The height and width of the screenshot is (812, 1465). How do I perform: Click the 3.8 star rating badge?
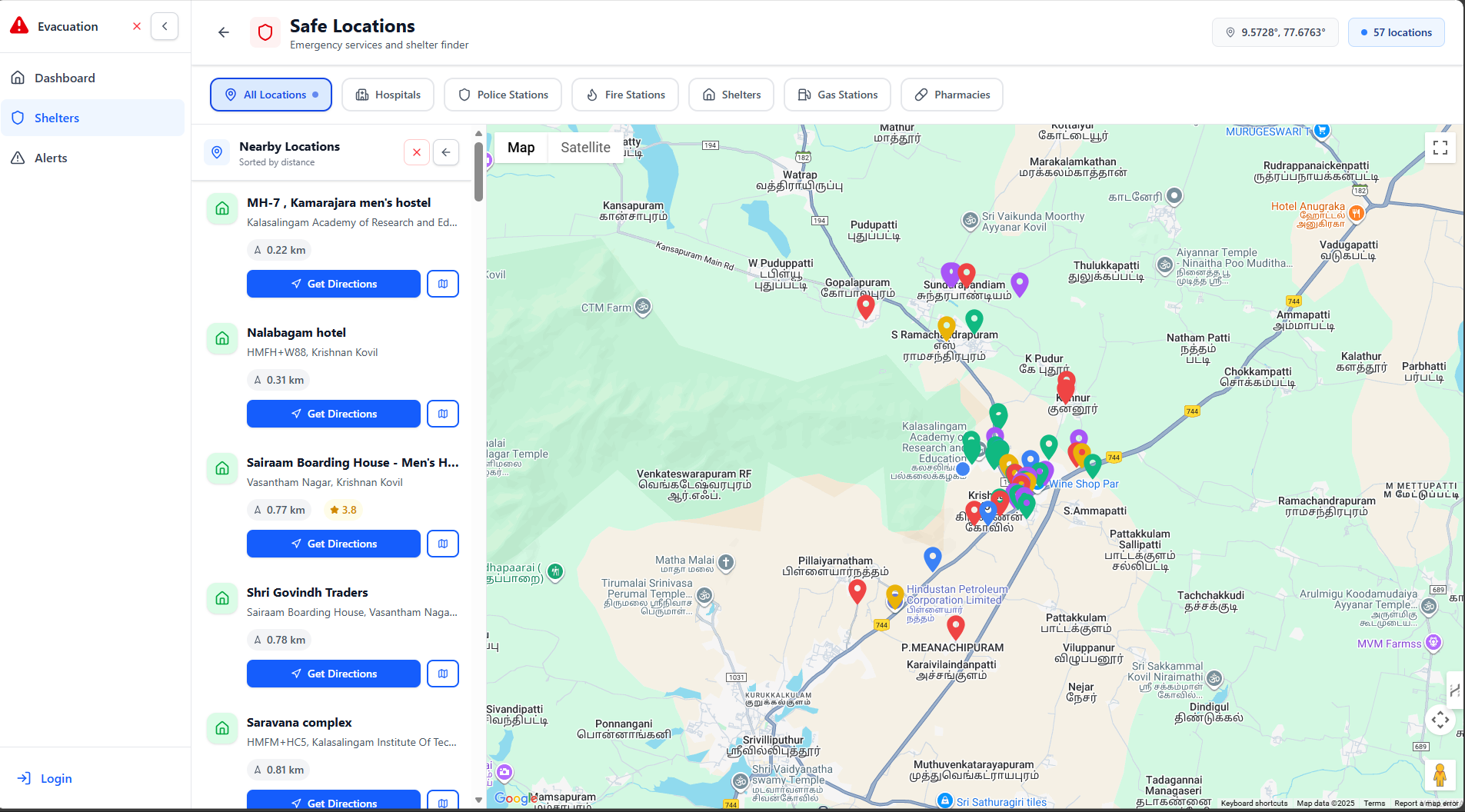click(x=343, y=510)
